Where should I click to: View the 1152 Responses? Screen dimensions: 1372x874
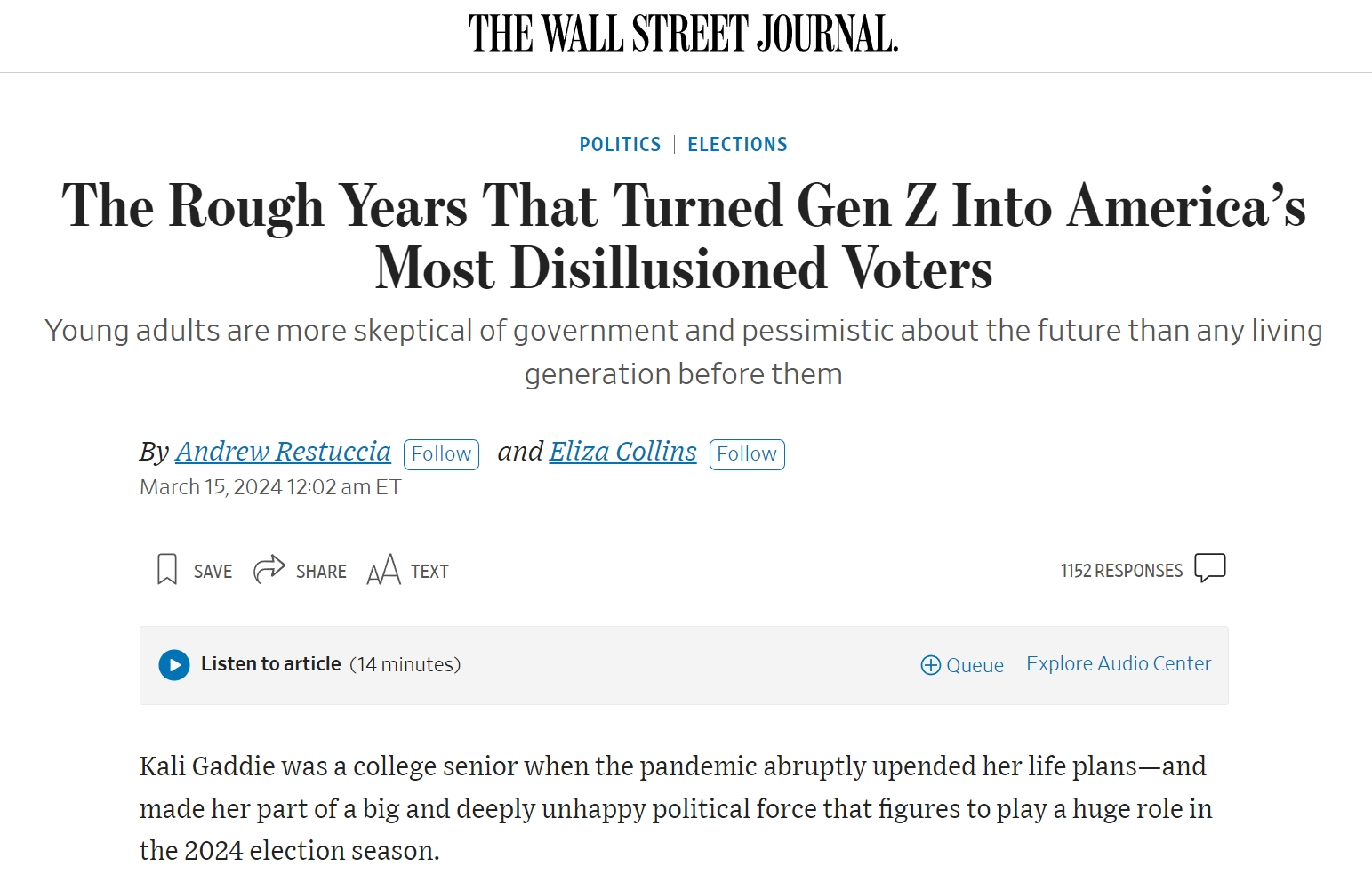click(x=1121, y=571)
